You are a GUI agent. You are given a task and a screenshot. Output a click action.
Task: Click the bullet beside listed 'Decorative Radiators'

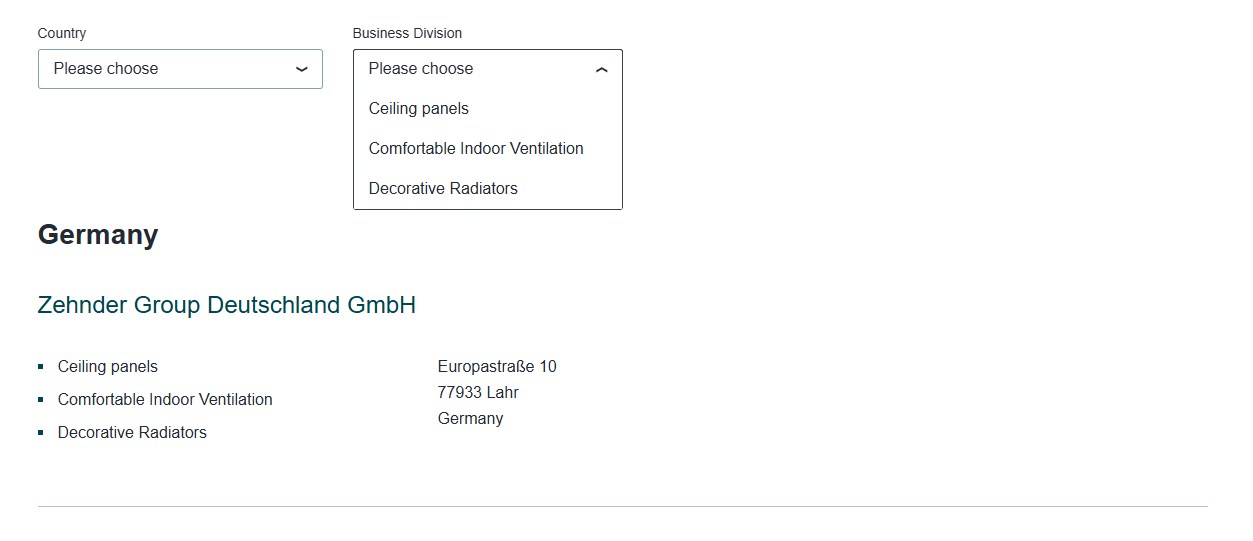[x=41, y=433]
